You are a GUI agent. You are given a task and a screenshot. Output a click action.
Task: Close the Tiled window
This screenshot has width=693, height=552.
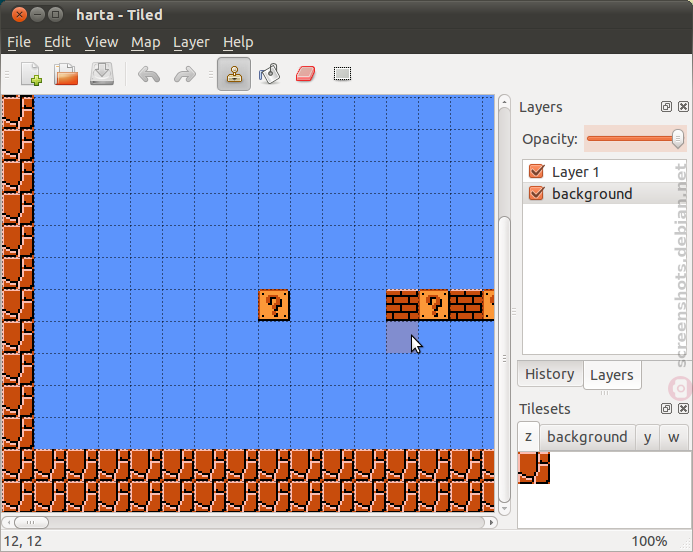click(x=19, y=15)
